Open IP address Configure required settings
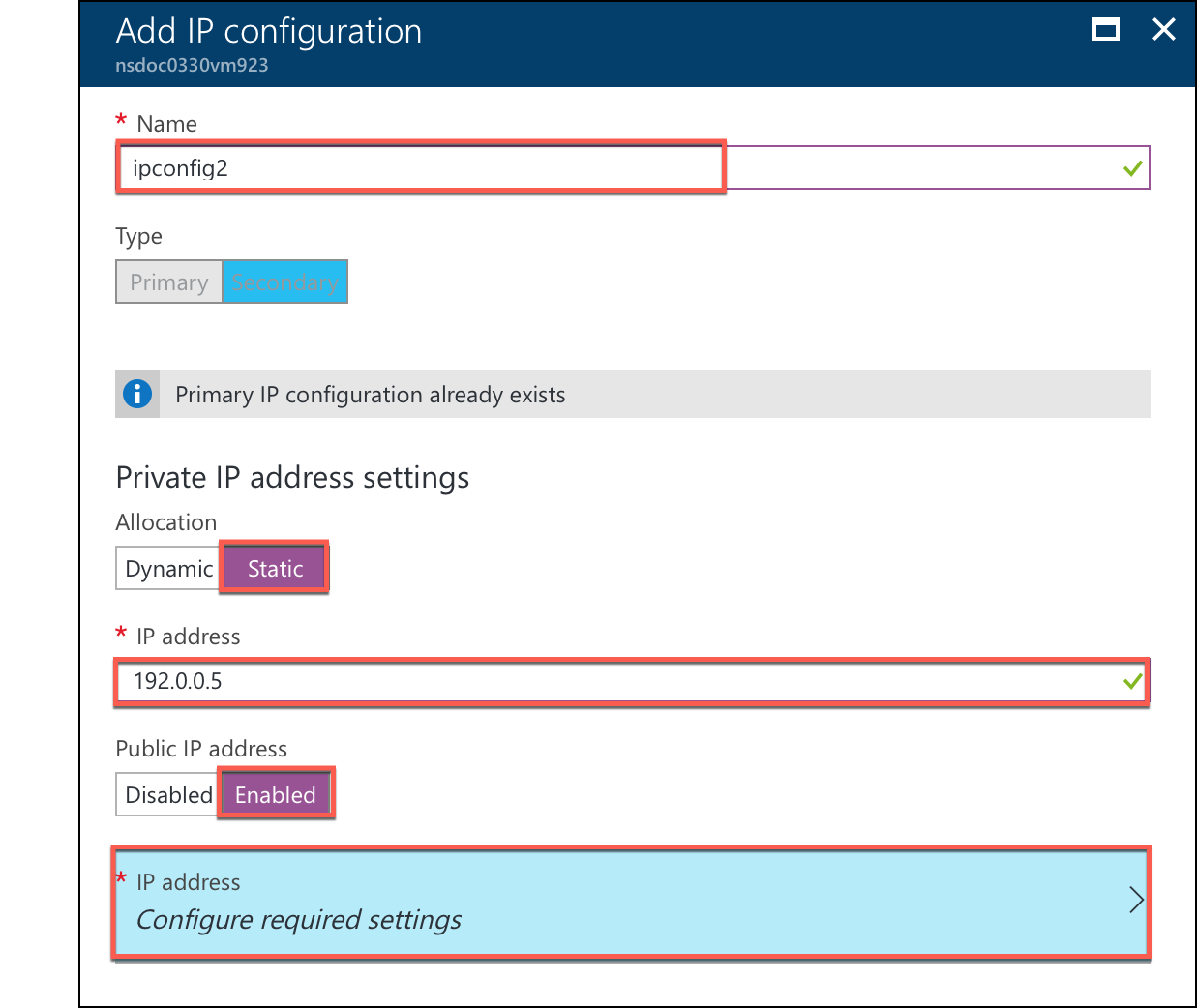The height and width of the screenshot is (1008, 1197). click(x=632, y=903)
